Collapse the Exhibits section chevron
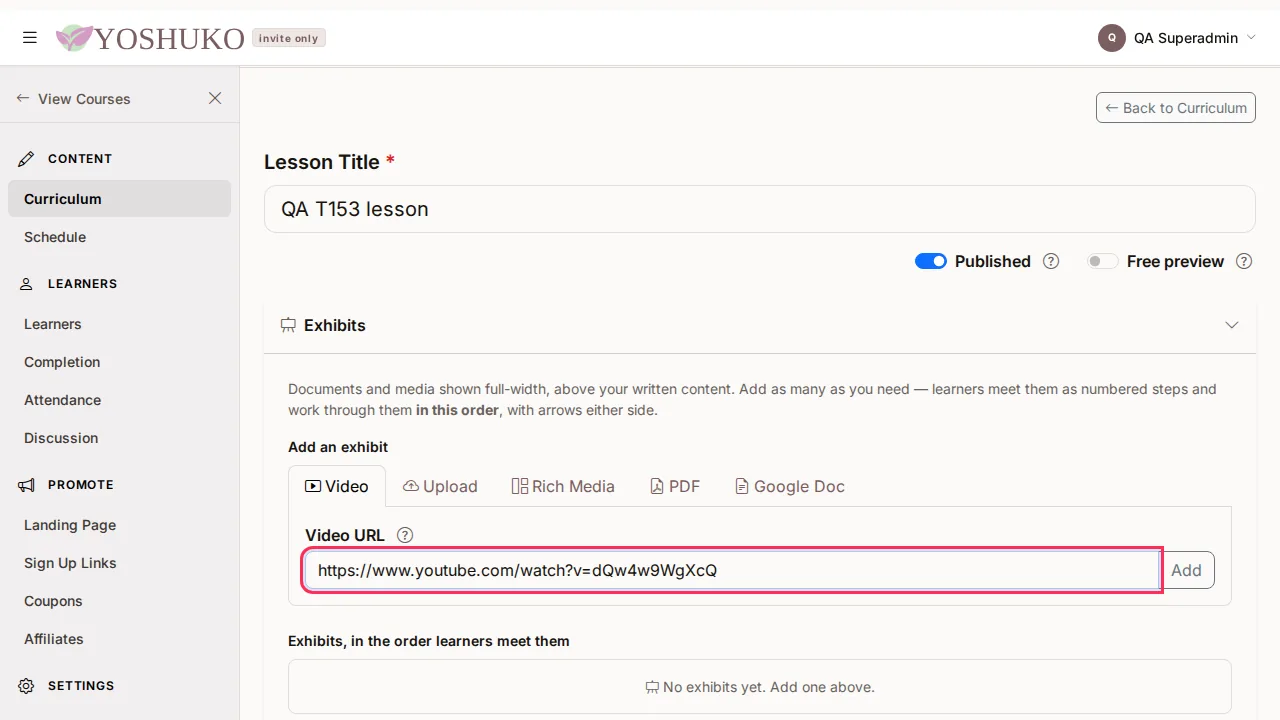The height and width of the screenshot is (720, 1280). point(1232,325)
